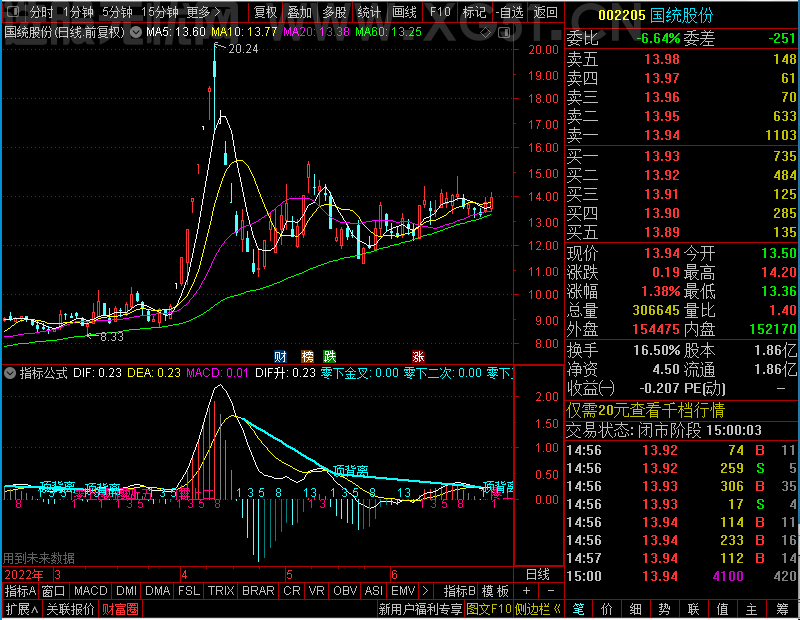Open 指标B indicator group
This screenshot has width=800, height=620.
click(x=460, y=591)
